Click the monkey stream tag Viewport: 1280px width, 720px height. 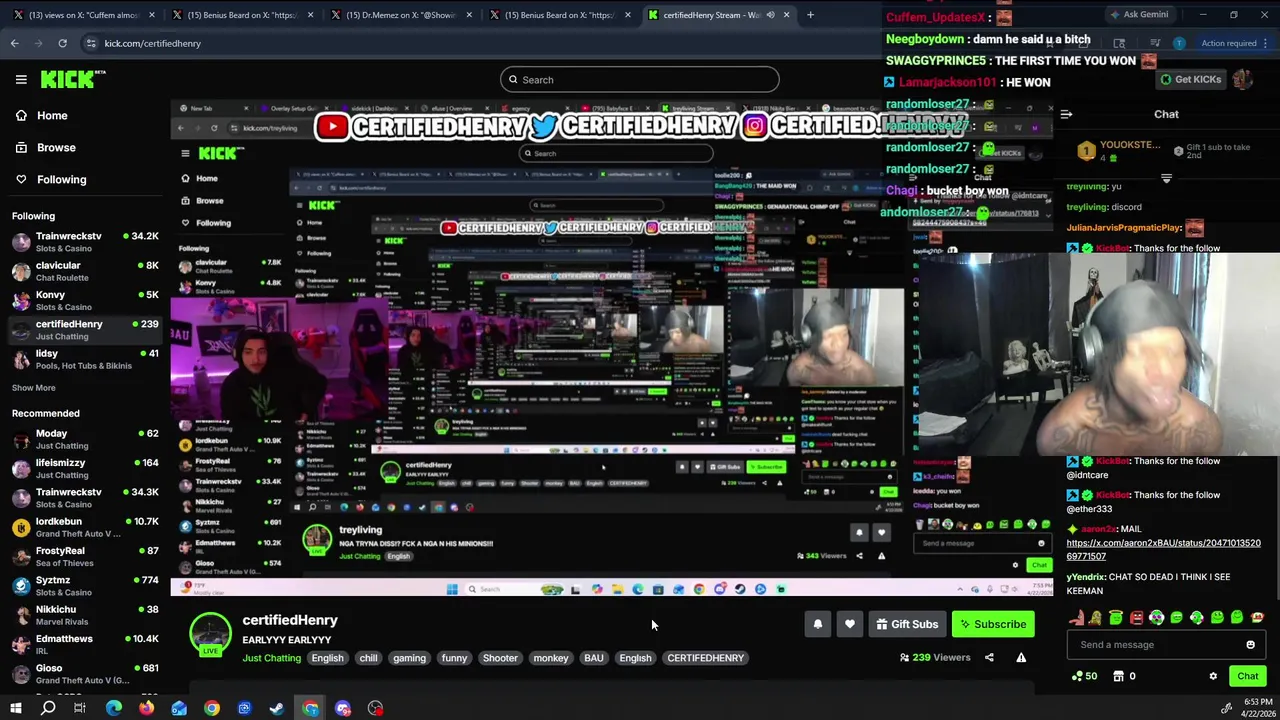[550, 658]
